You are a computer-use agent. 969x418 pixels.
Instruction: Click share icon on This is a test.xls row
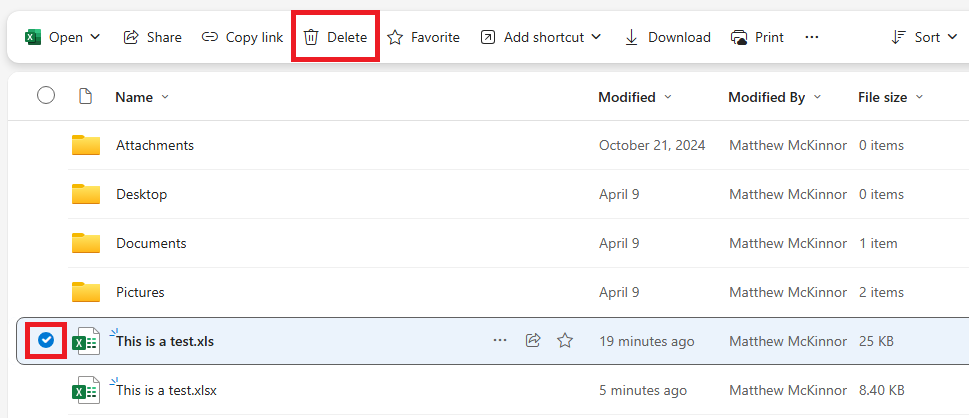point(533,341)
